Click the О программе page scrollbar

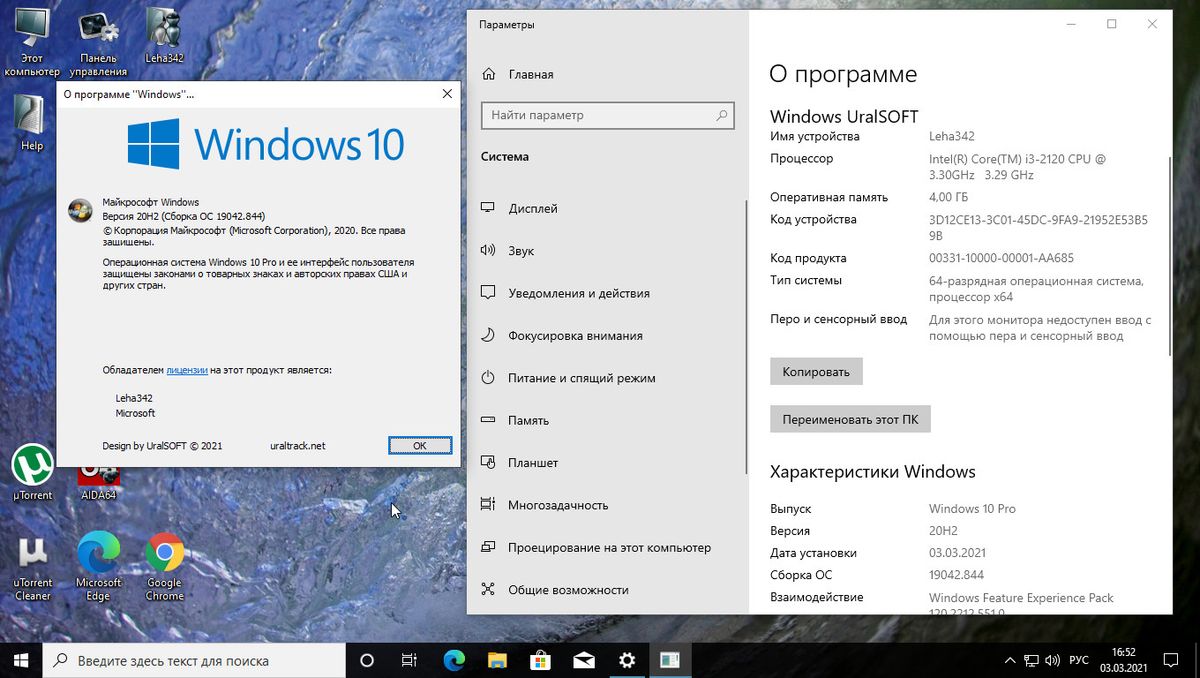pyautogui.click(x=1169, y=255)
